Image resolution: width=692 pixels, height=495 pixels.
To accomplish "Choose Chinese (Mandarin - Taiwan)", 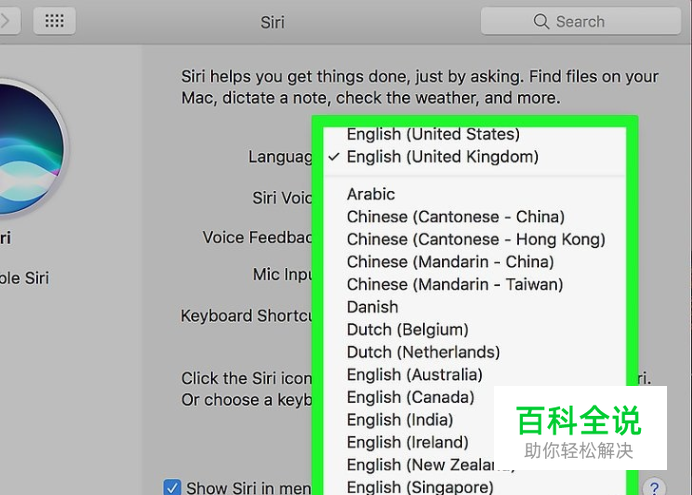I will [474, 284].
